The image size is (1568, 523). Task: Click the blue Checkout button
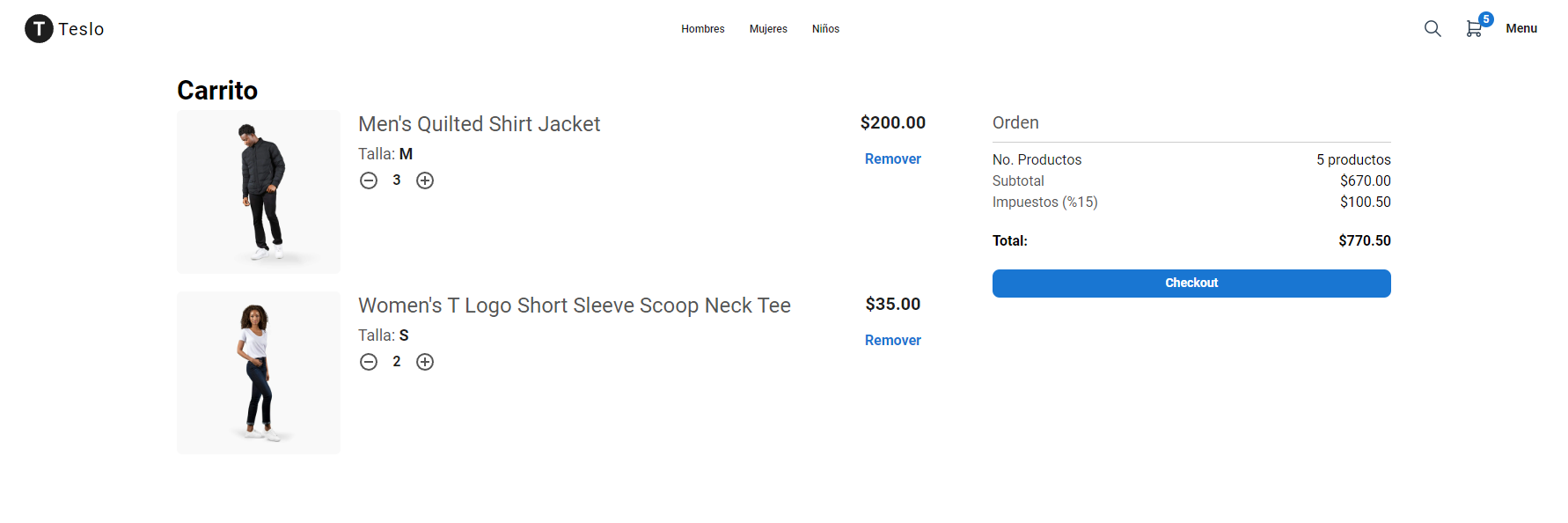[1191, 284]
